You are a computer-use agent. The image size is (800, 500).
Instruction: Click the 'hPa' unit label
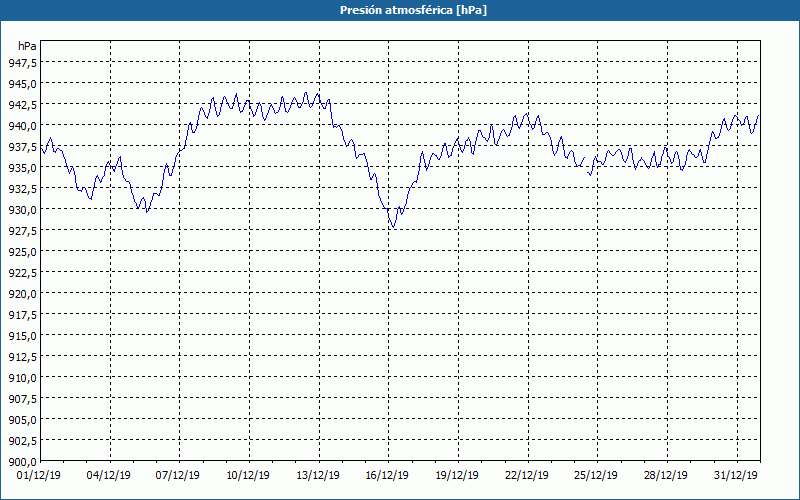coord(27,46)
